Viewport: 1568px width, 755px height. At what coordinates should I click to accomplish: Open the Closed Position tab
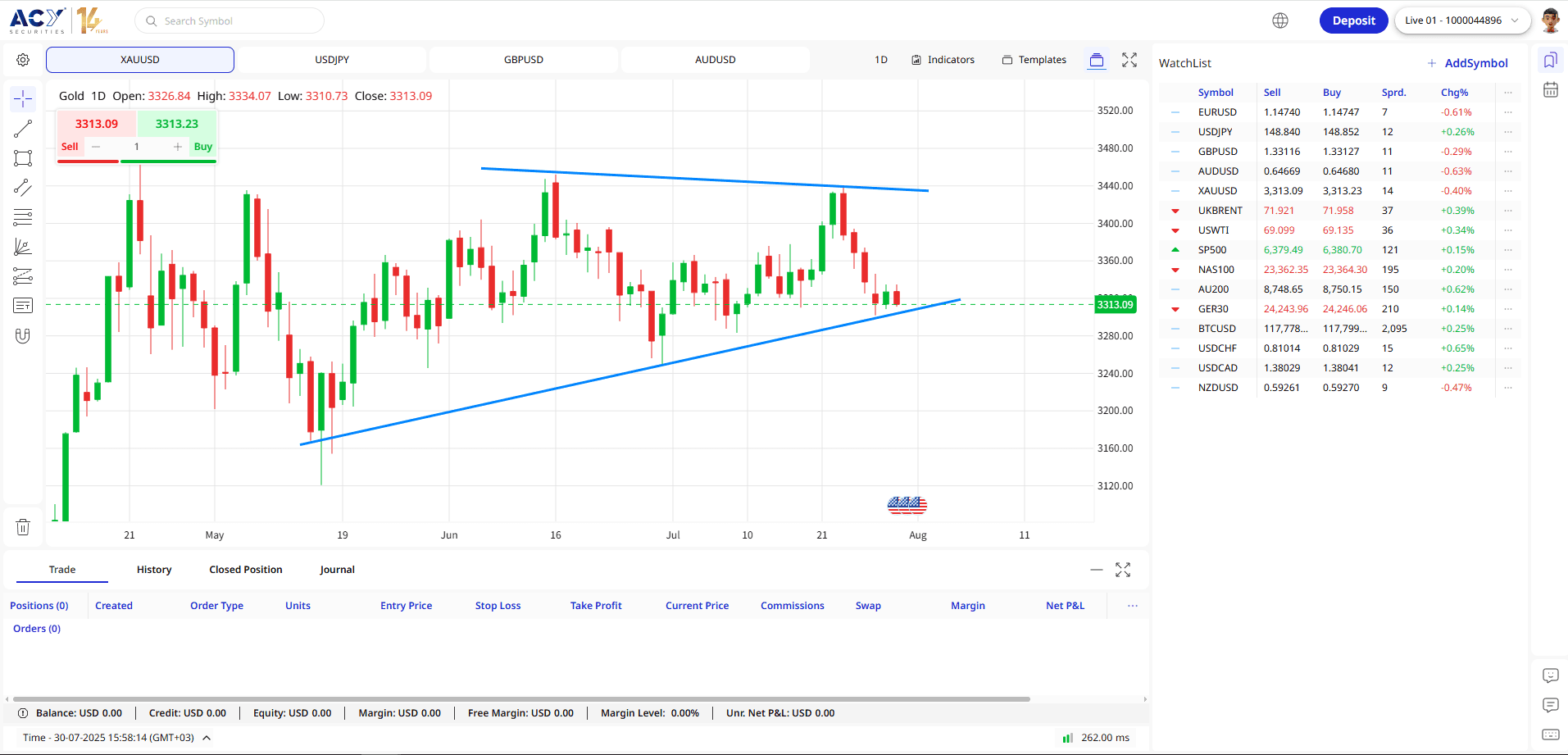pos(246,570)
